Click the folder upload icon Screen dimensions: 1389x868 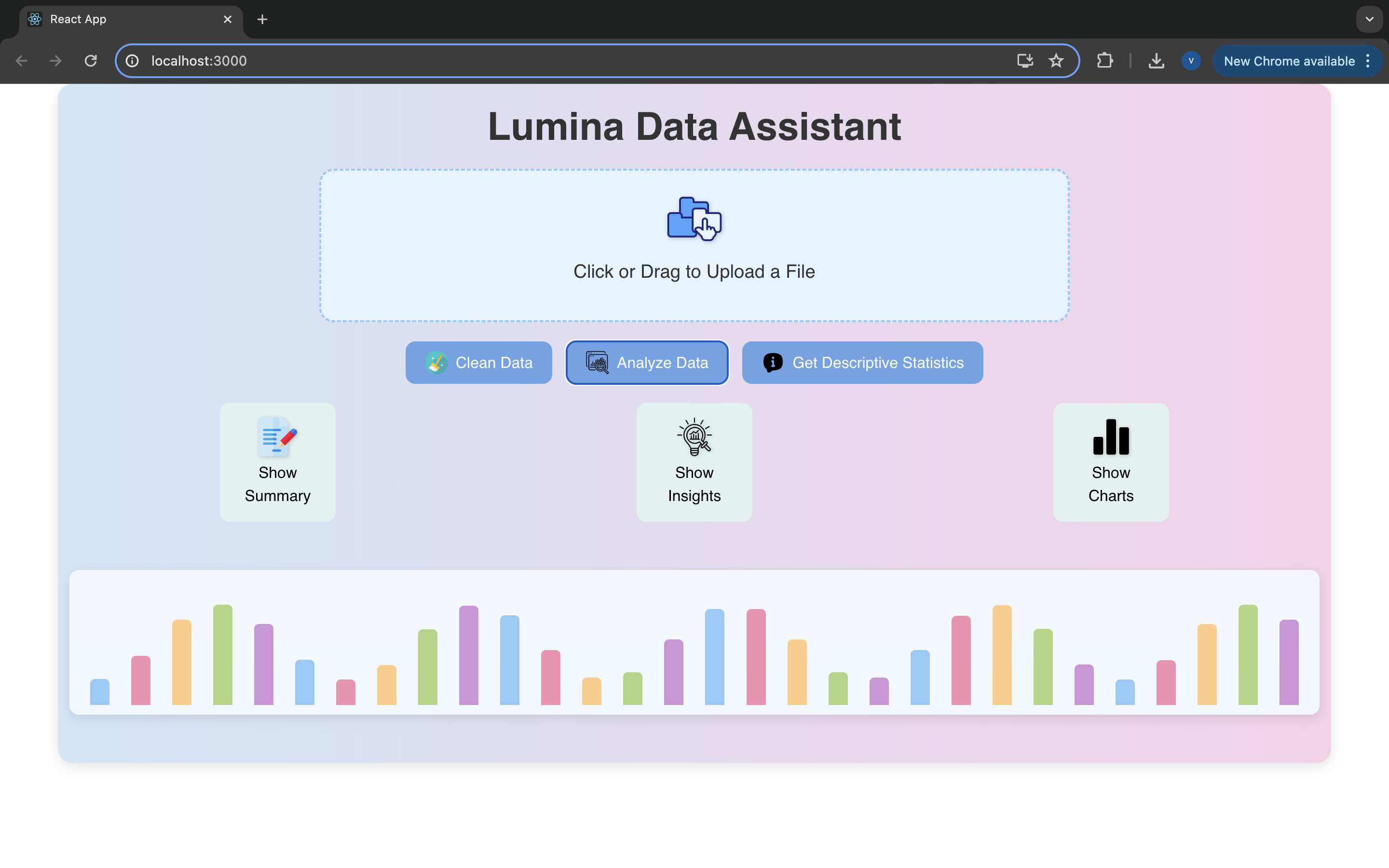click(x=694, y=219)
